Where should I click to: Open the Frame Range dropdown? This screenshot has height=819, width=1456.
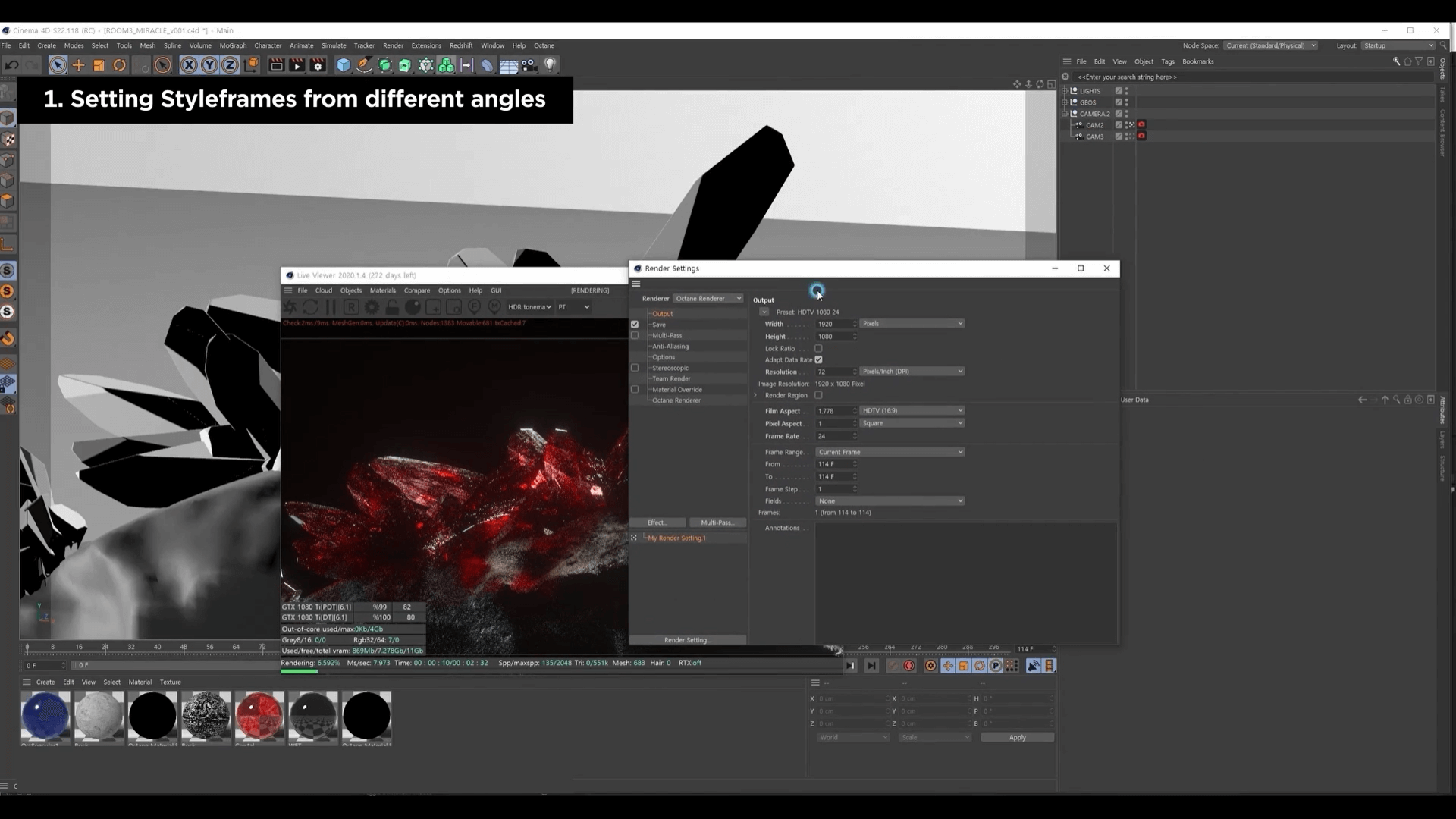point(890,452)
